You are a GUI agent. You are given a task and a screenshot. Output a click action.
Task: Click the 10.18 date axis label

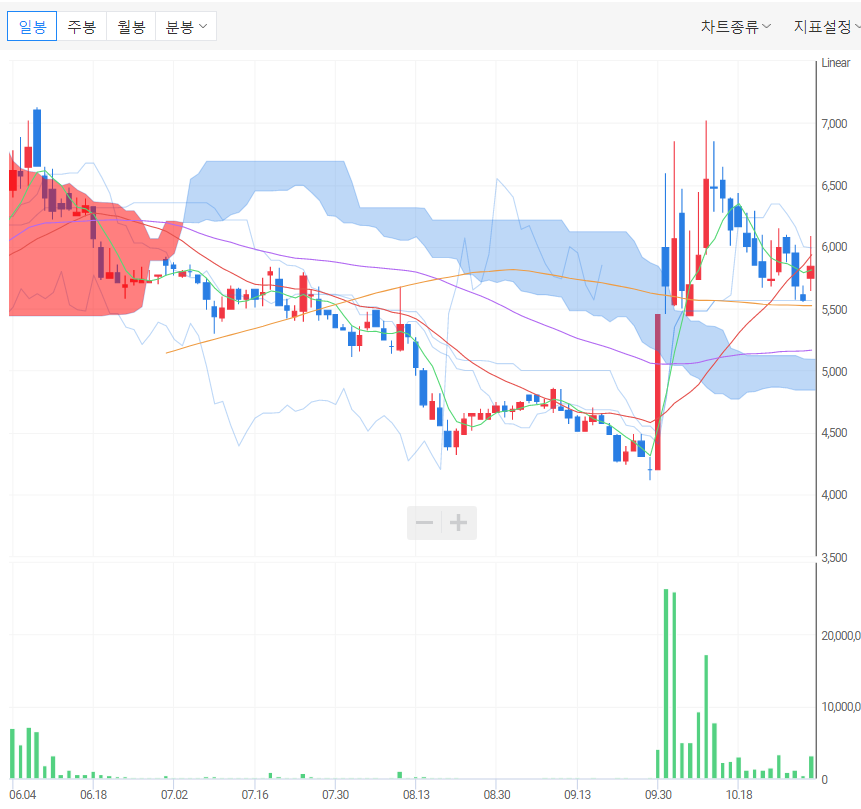click(739, 795)
